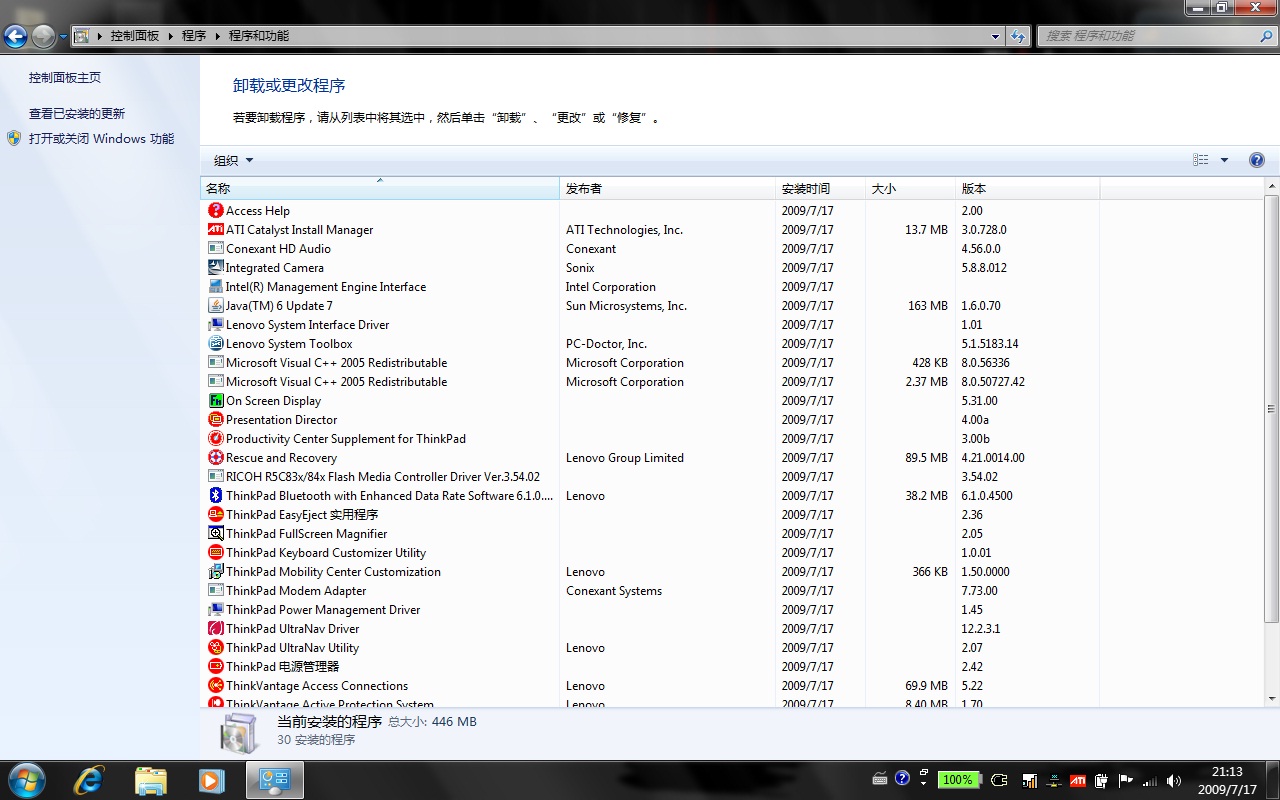Screen dimensions: 1280x800
Task: Open the recent pages dropdown arrow
Action: click(x=64, y=37)
